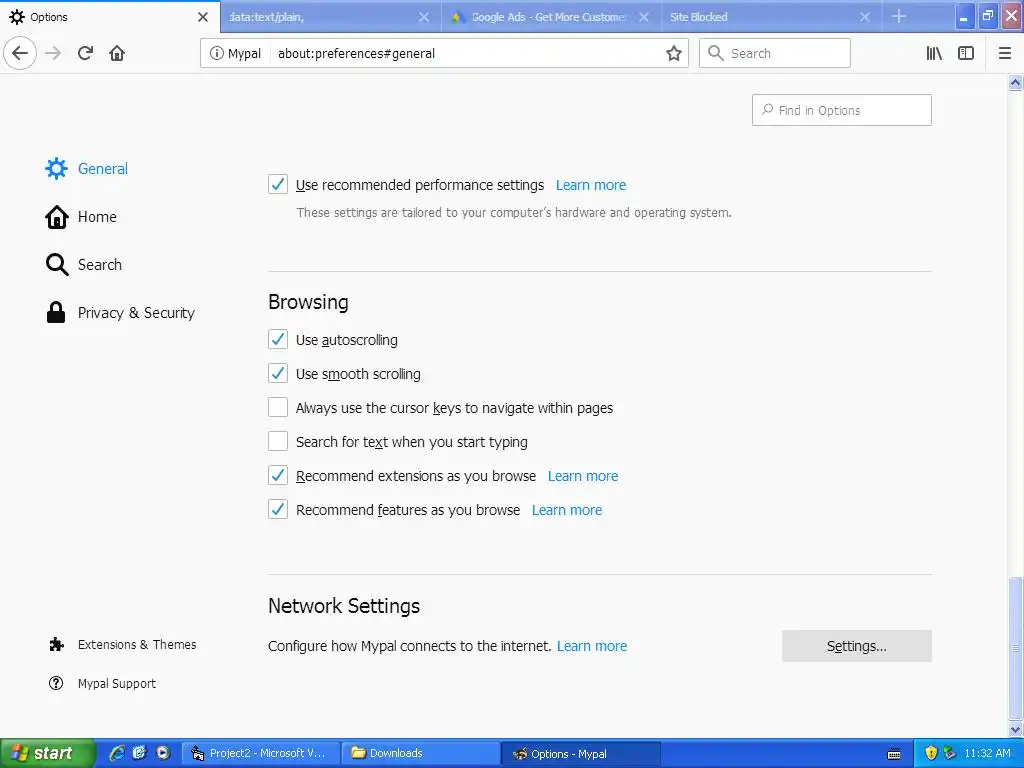Close the data:text/plain tab
Image resolution: width=1024 pixels, height=768 pixels.
[424, 17]
